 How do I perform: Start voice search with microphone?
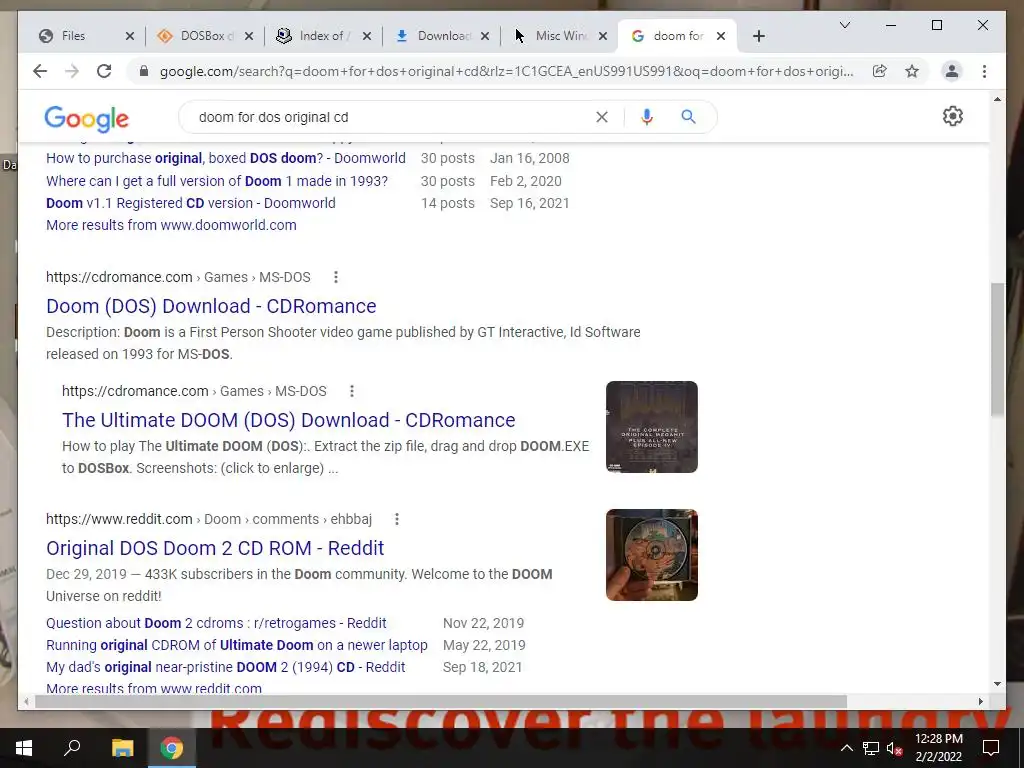(647, 117)
